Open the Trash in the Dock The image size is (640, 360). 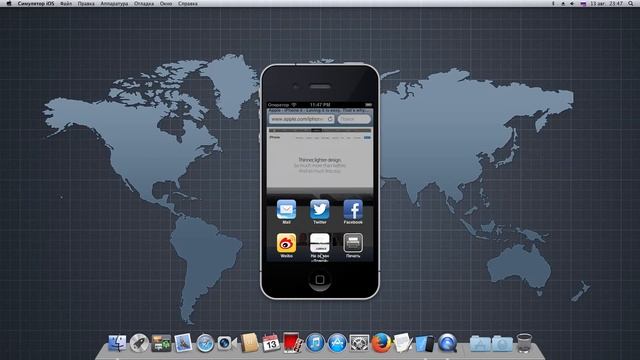[524, 343]
